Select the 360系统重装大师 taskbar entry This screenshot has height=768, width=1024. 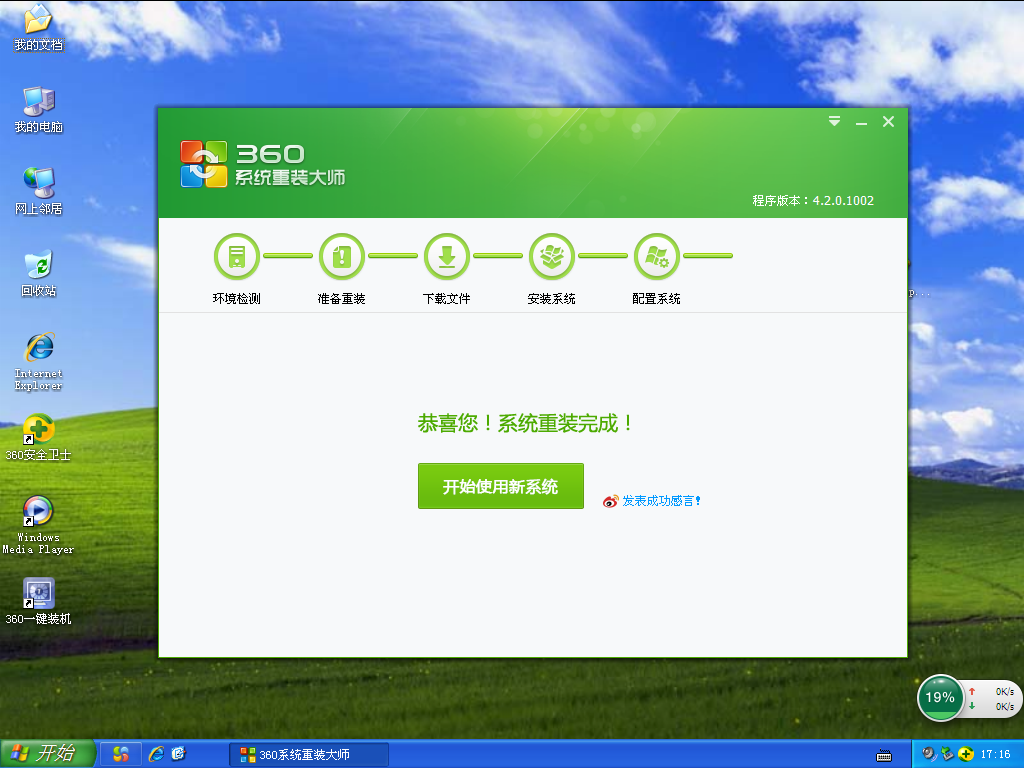pyautogui.click(x=310, y=754)
